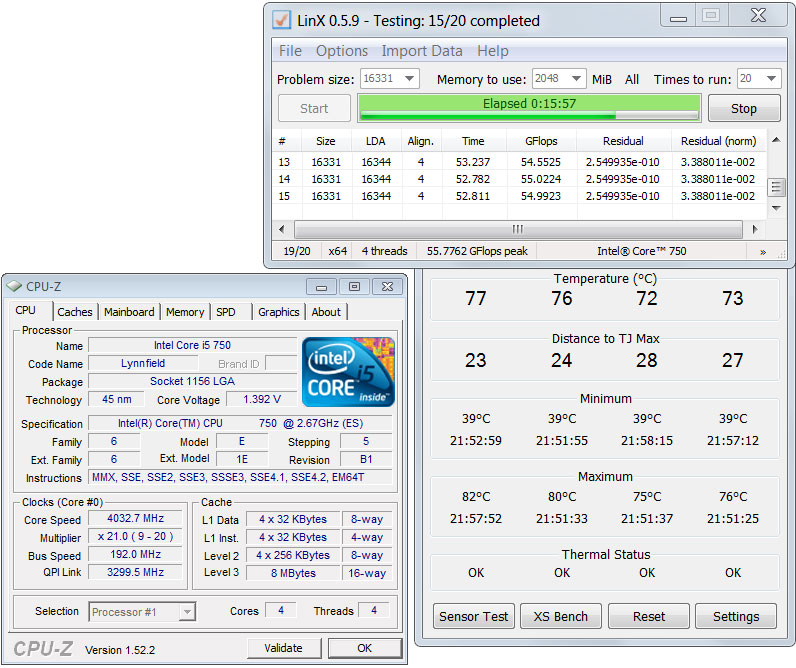Click the LinX application icon in title bar

281,20
